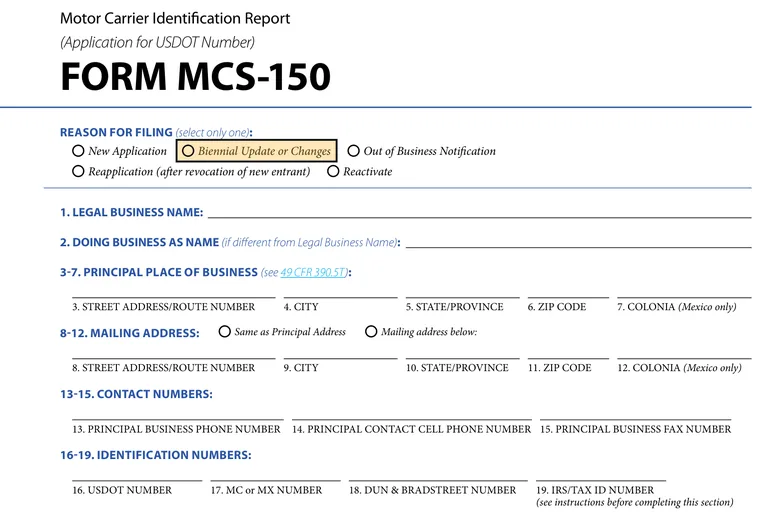
Task: Click field 3 principal street address line
Action: point(174,291)
